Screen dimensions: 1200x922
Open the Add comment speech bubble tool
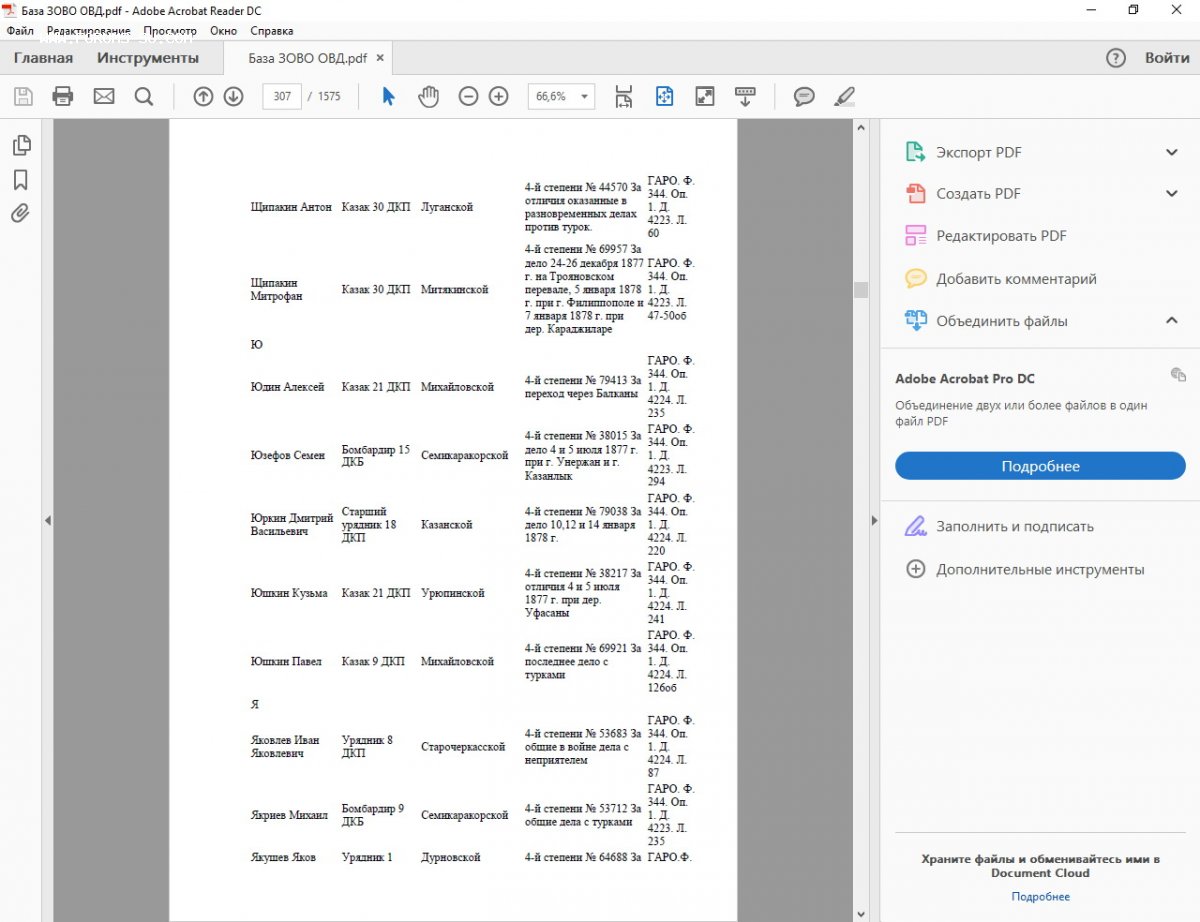point(804,96)
